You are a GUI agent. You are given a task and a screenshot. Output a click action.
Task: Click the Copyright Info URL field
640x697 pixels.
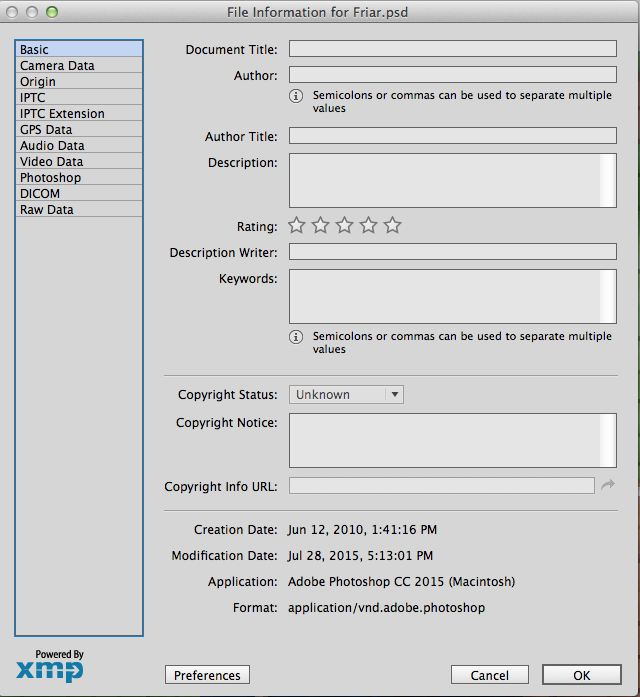click(x=441, y=485)
